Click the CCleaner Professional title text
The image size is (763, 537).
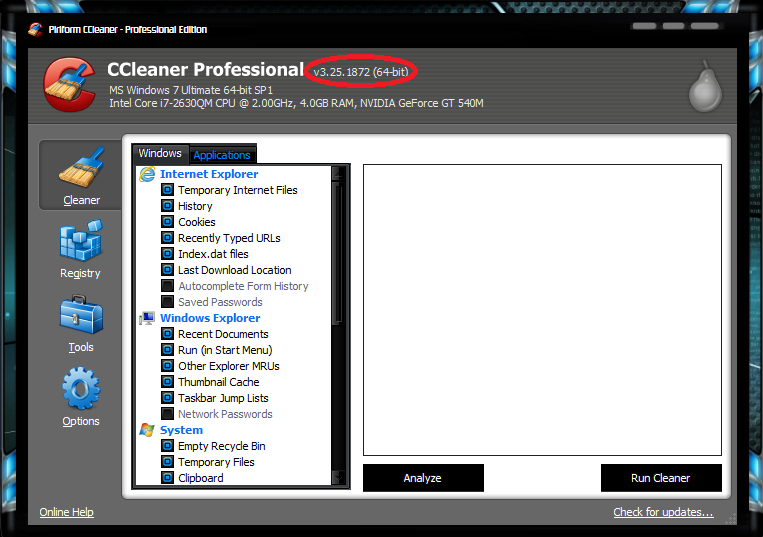(205, 70)
